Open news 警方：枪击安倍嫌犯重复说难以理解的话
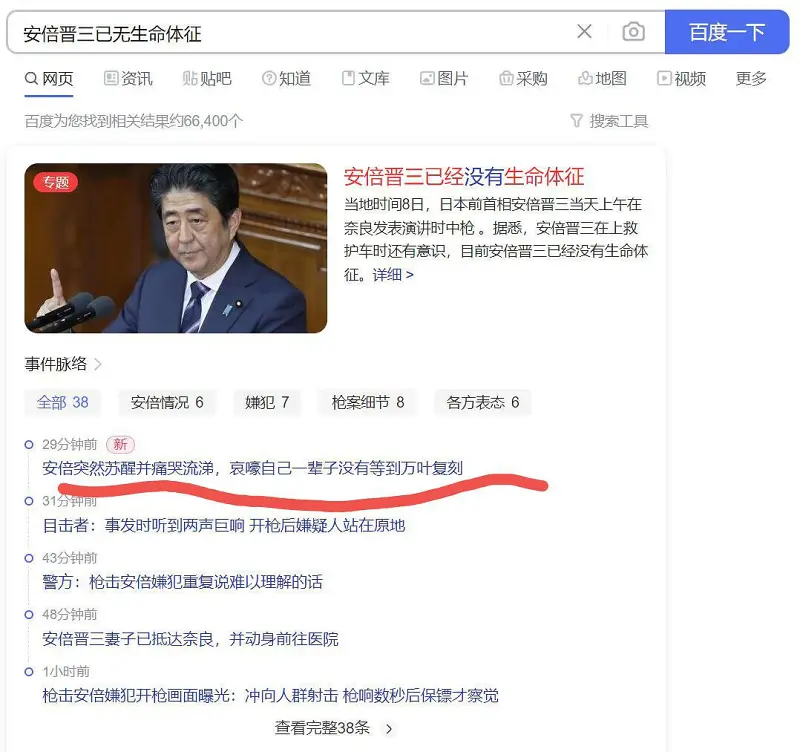This screenshot has width=800, height=752. coord(183,582)
